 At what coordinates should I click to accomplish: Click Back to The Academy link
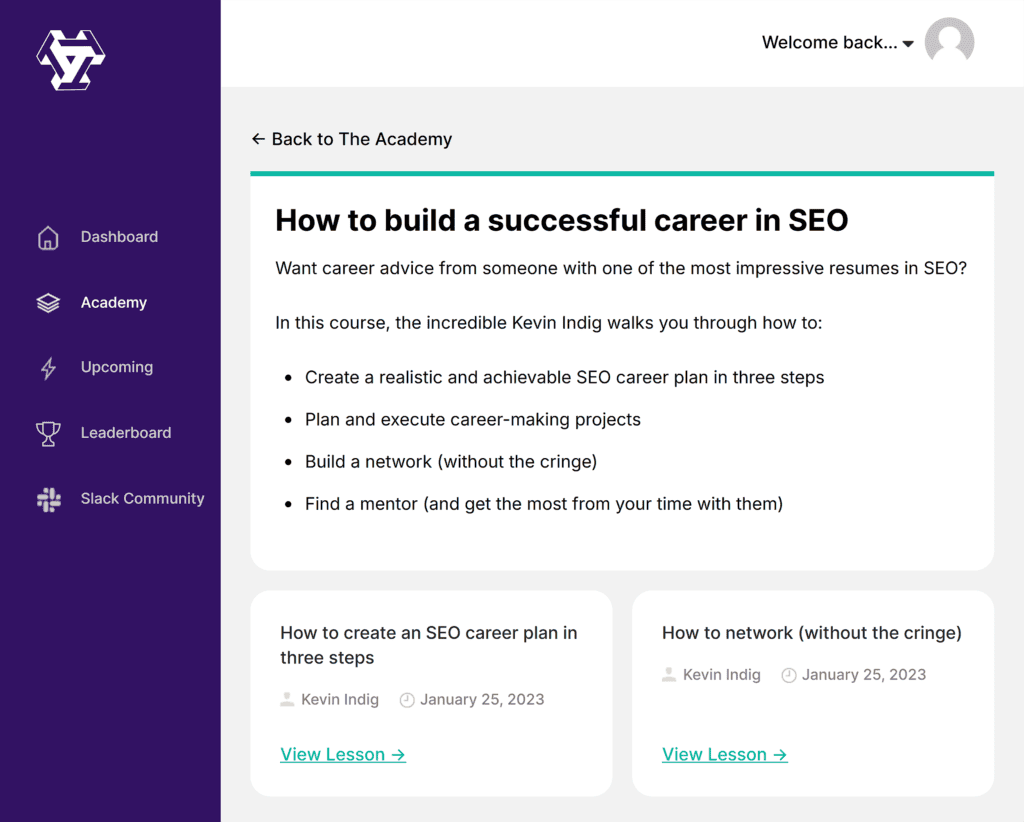(361, 139)
